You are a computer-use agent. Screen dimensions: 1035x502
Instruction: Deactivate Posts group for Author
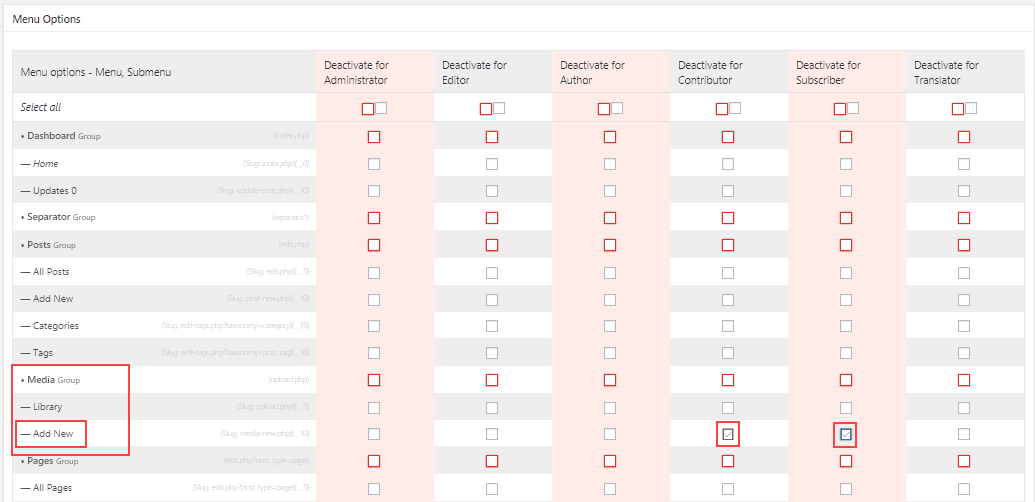[610, 245]
